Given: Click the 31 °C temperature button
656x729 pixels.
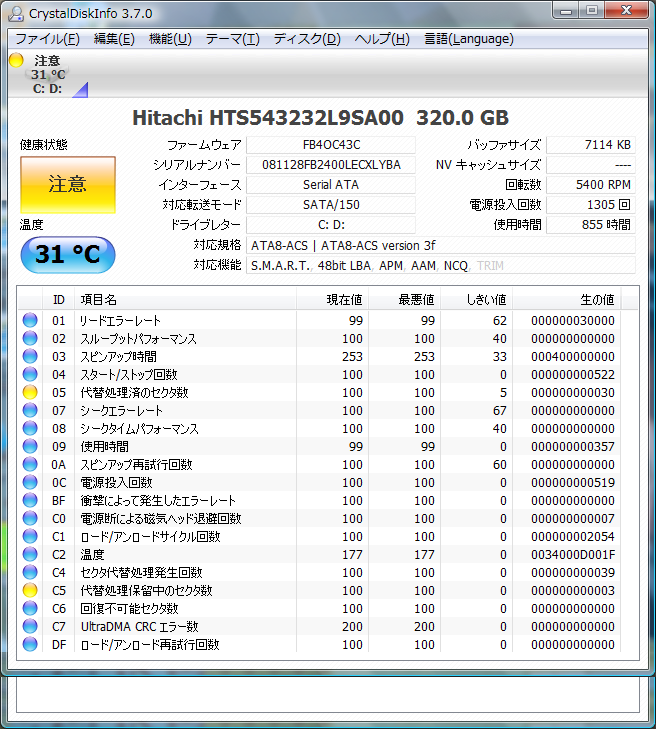Looking at the screenshot, I should [x=67, y=254].
